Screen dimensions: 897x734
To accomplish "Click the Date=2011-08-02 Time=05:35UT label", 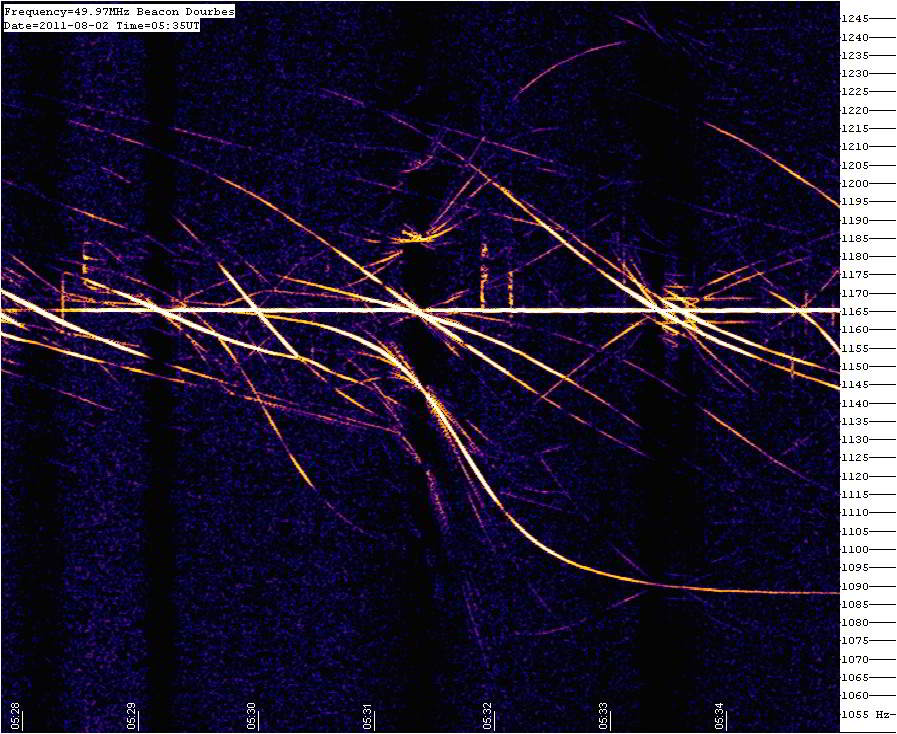I will 102,26.
